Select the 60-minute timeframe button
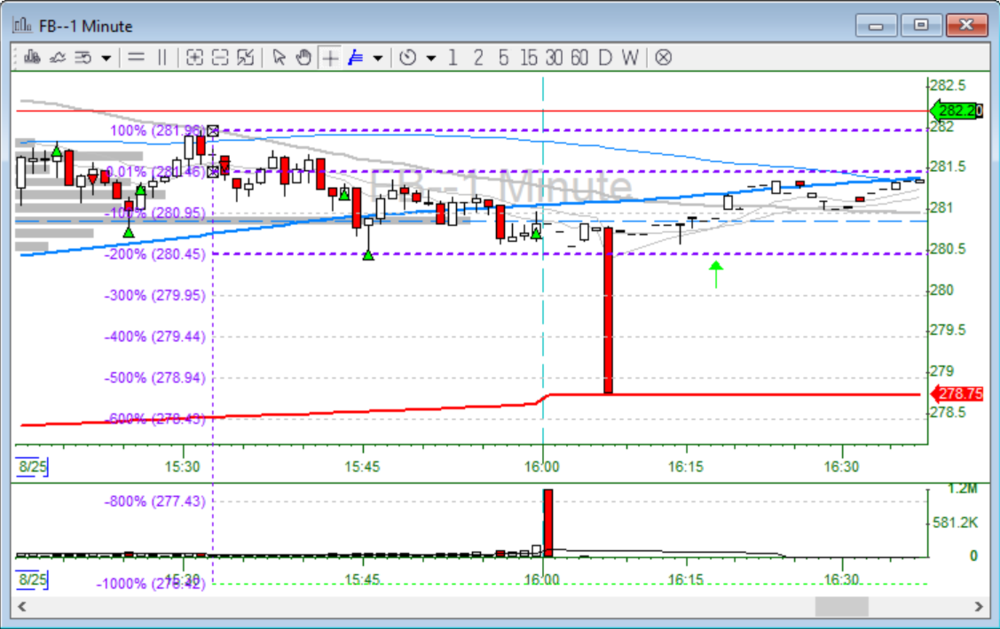Viewport: 1000px width, 629px height. pos(579,57)
